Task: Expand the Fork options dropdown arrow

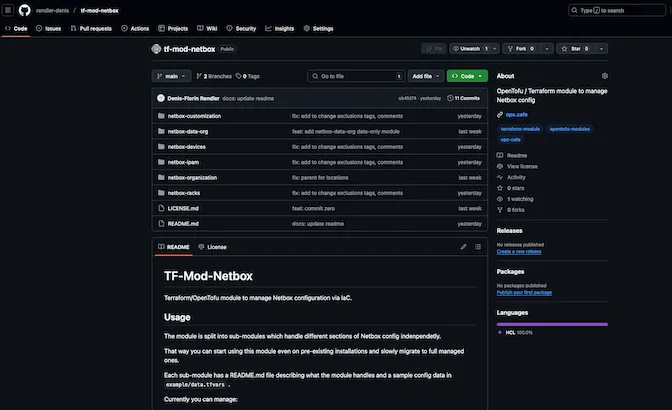Action: pos(547,49)
